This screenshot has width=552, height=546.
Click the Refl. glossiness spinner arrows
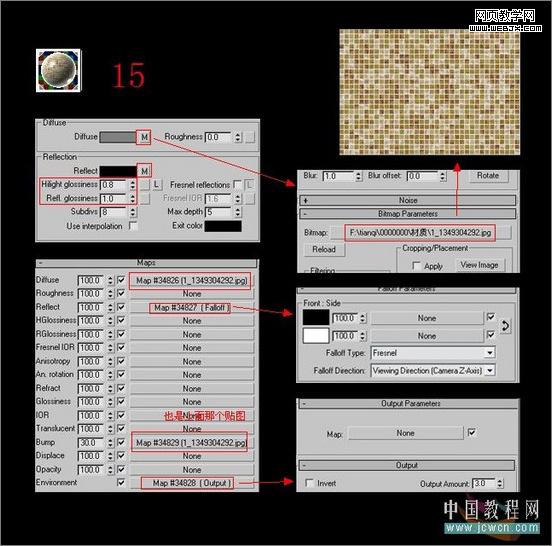coord(132,199)
